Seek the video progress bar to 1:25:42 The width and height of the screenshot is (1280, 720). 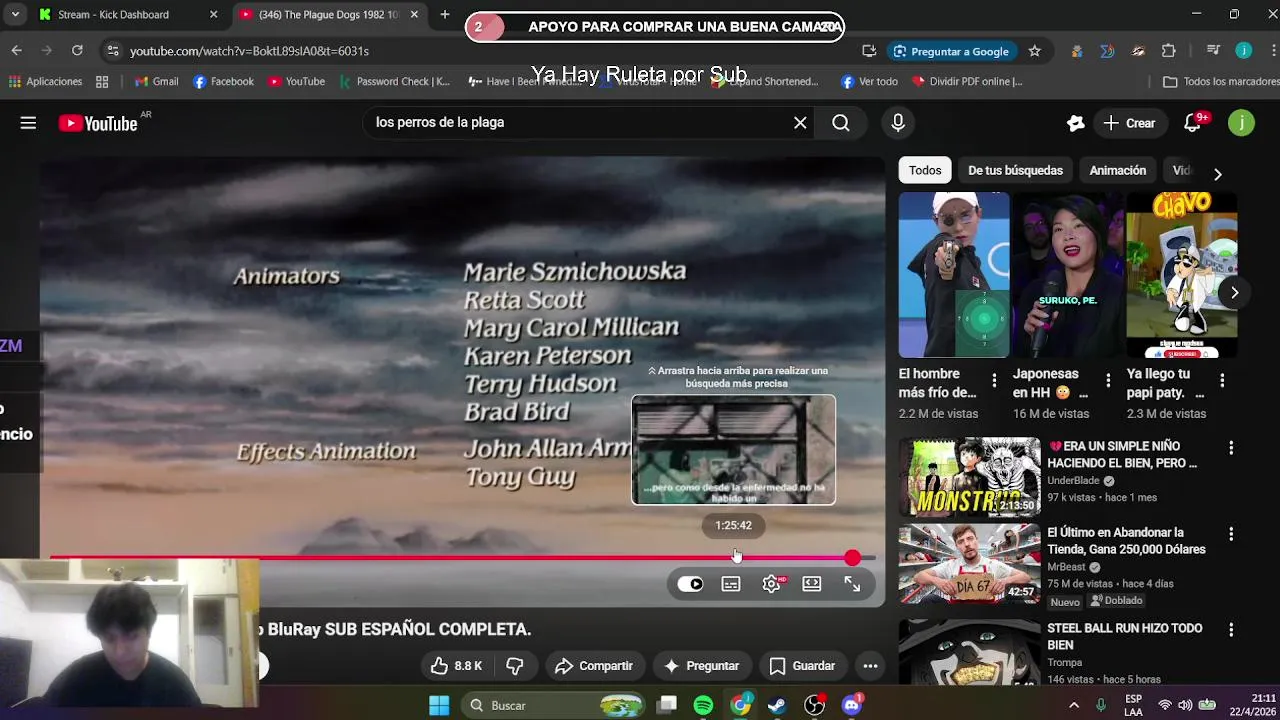tap(733, 558)
